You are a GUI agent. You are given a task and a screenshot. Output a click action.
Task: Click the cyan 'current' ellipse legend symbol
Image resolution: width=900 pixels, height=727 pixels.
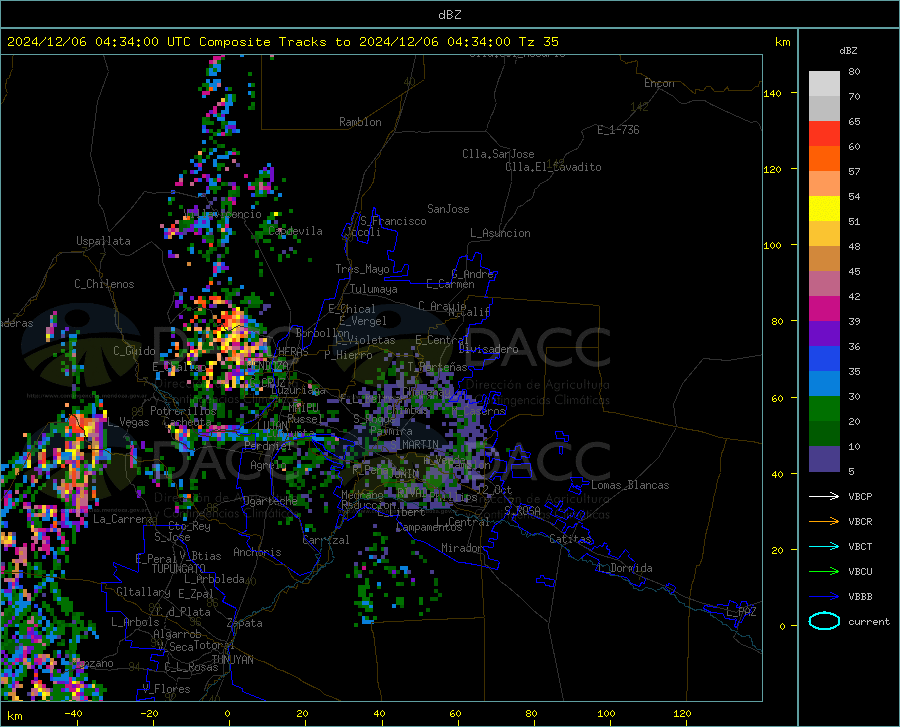click(x=824, y=621)
